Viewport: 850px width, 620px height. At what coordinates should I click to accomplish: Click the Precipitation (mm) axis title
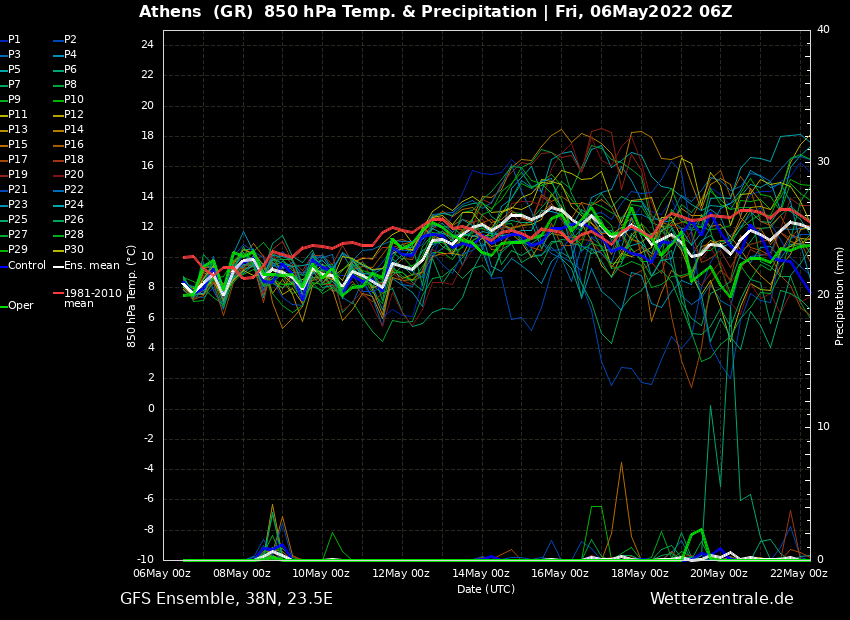[840, 295]
